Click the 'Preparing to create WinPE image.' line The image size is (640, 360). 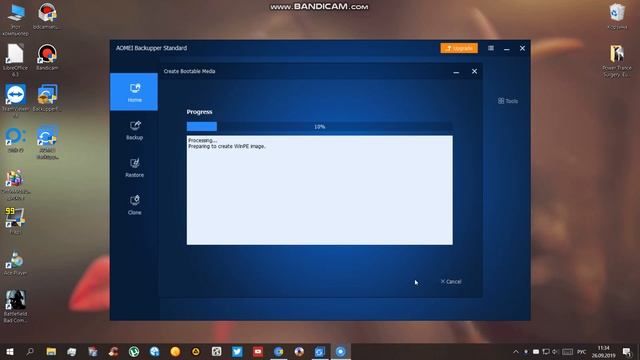(x=227, y=146)
